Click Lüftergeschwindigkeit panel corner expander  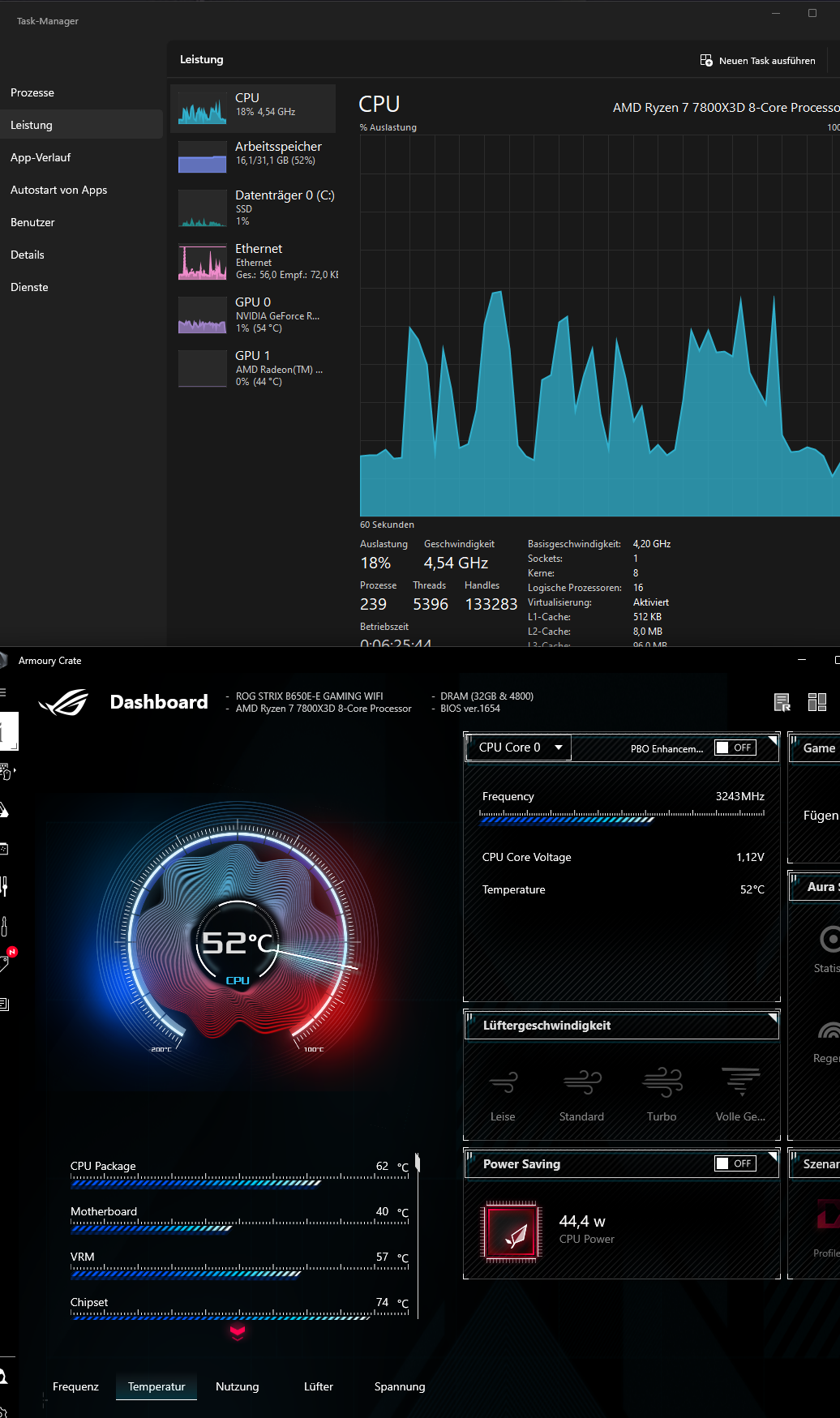[x=773, y=1017]
